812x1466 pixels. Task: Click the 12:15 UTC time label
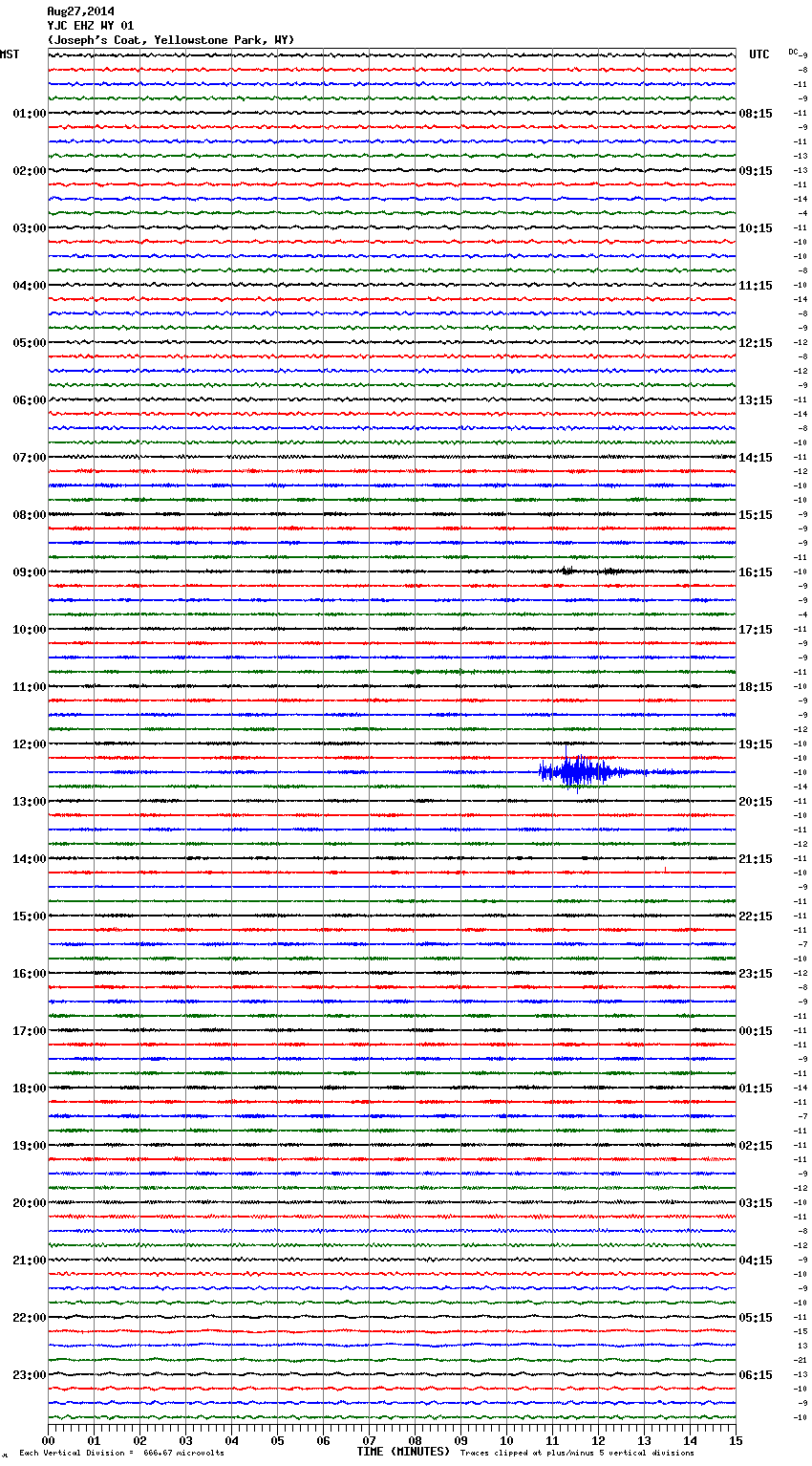click(x=756, y=343)
